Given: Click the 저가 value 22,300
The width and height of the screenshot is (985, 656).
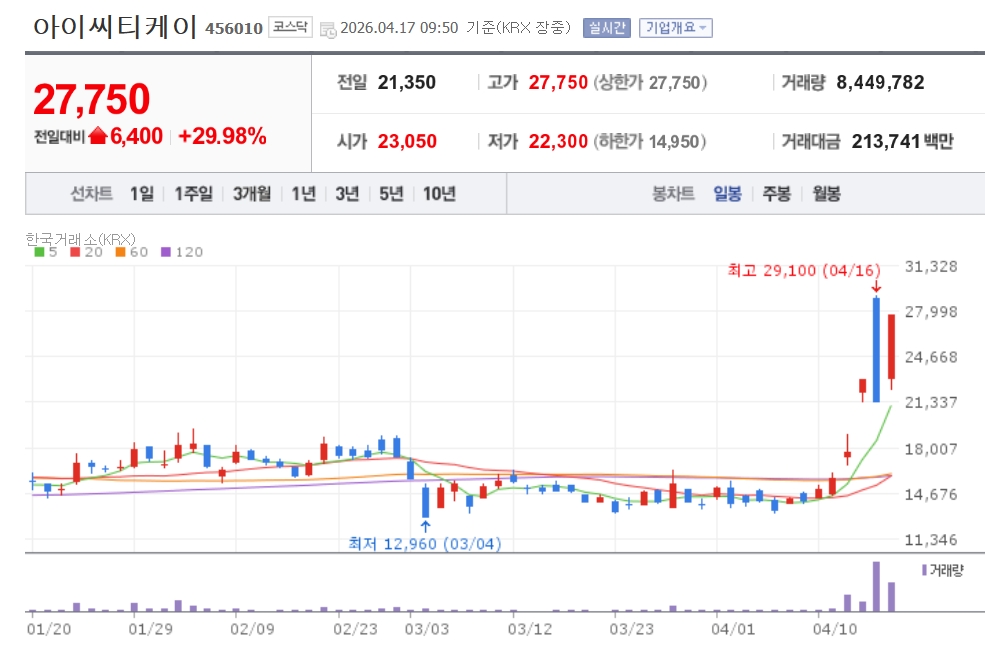Looking at the screenshot, I should tap(558, 141).
